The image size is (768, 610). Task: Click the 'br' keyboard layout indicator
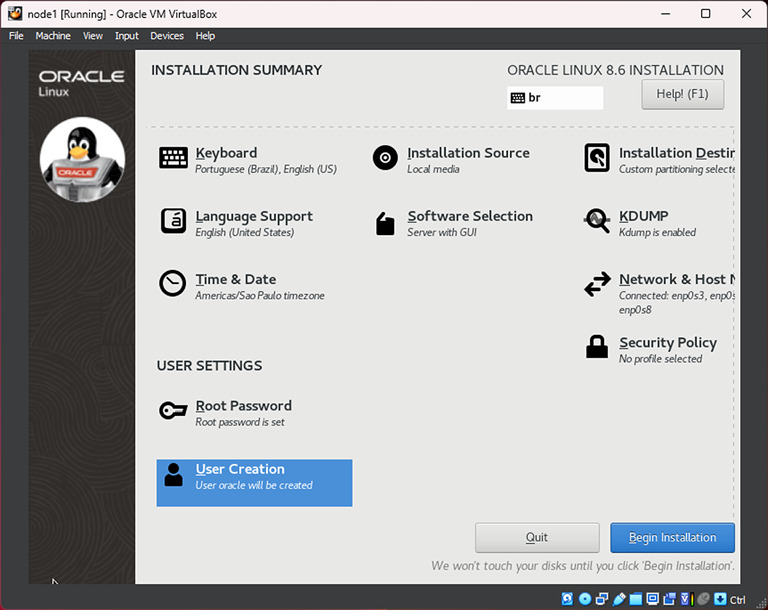click(555, 98)
